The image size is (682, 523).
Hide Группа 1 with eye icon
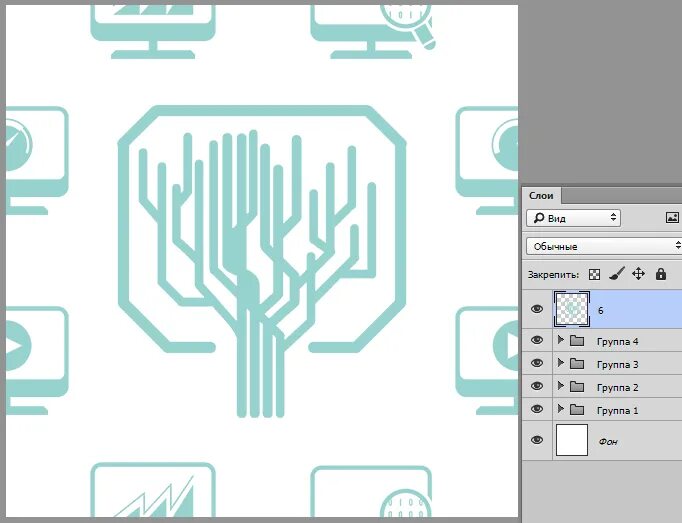pyautogui.click(x=537, y=409)
